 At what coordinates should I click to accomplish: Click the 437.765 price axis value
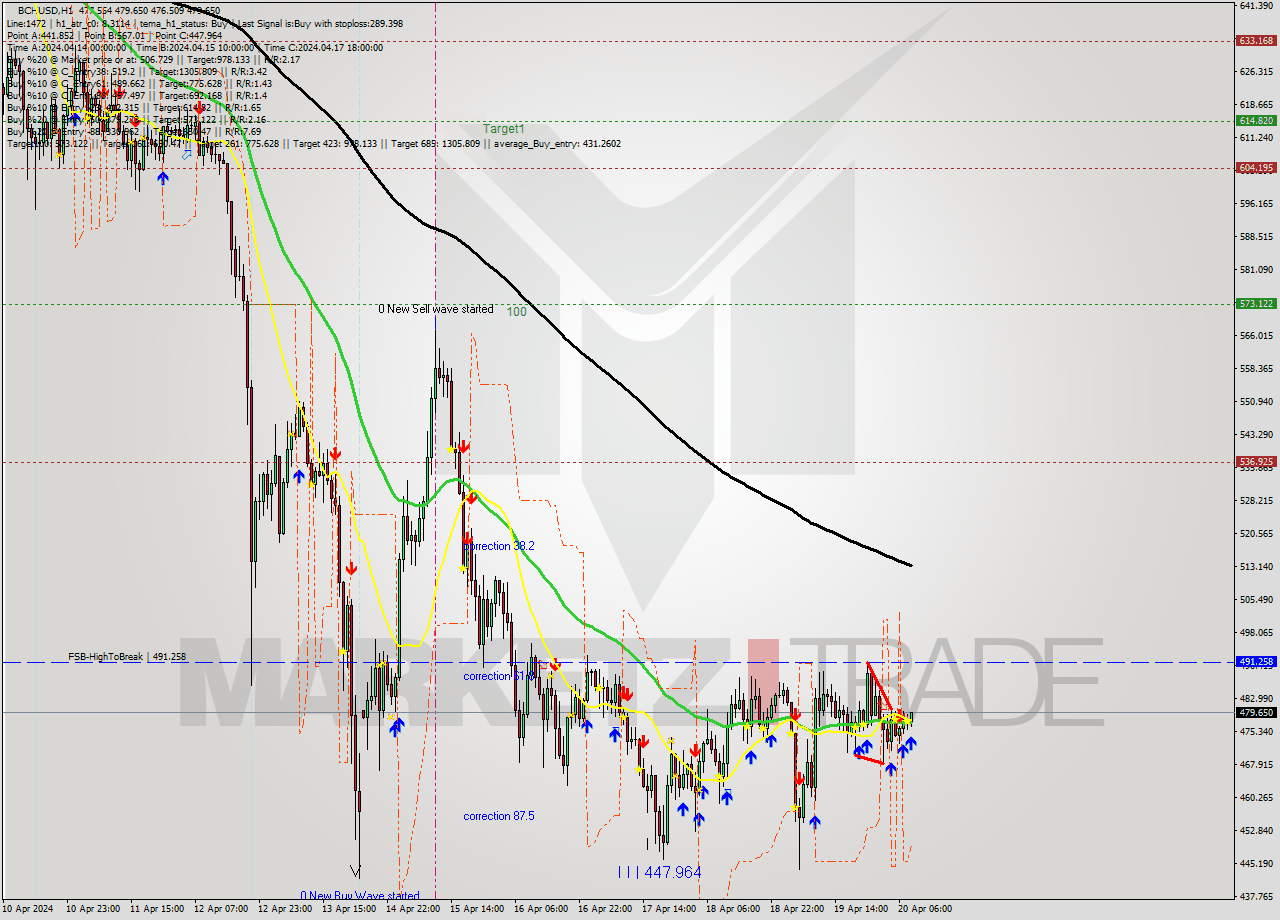tap(1256, 897)
